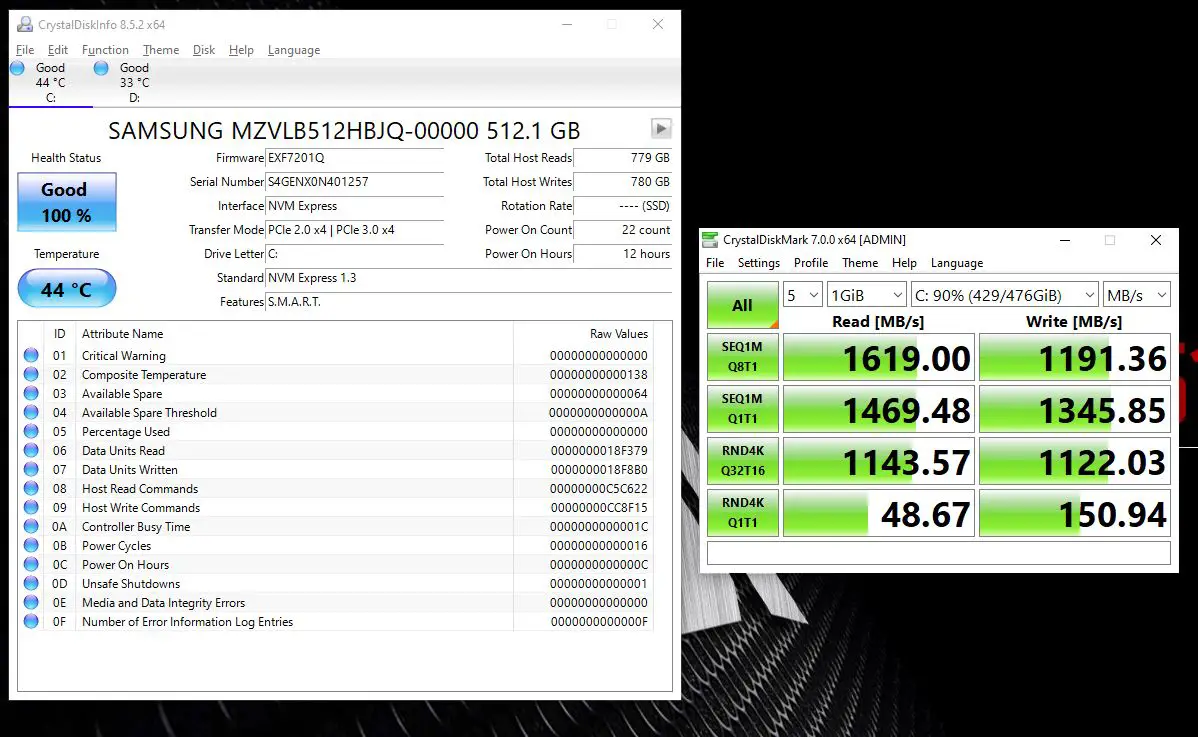Click the Power On Hours value 12 hours
Viewport: 1198px width, 737px height.
pyautogui.click(x=623, y=254)
